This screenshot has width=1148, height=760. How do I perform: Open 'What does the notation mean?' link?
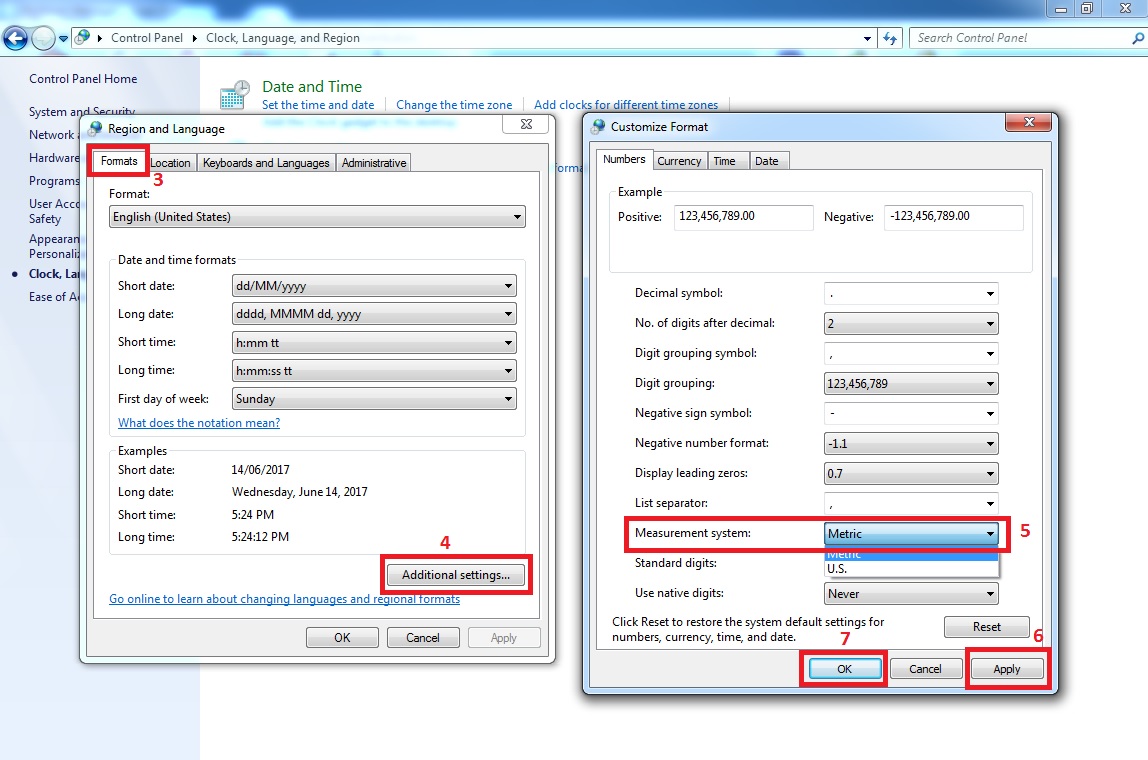199,423
